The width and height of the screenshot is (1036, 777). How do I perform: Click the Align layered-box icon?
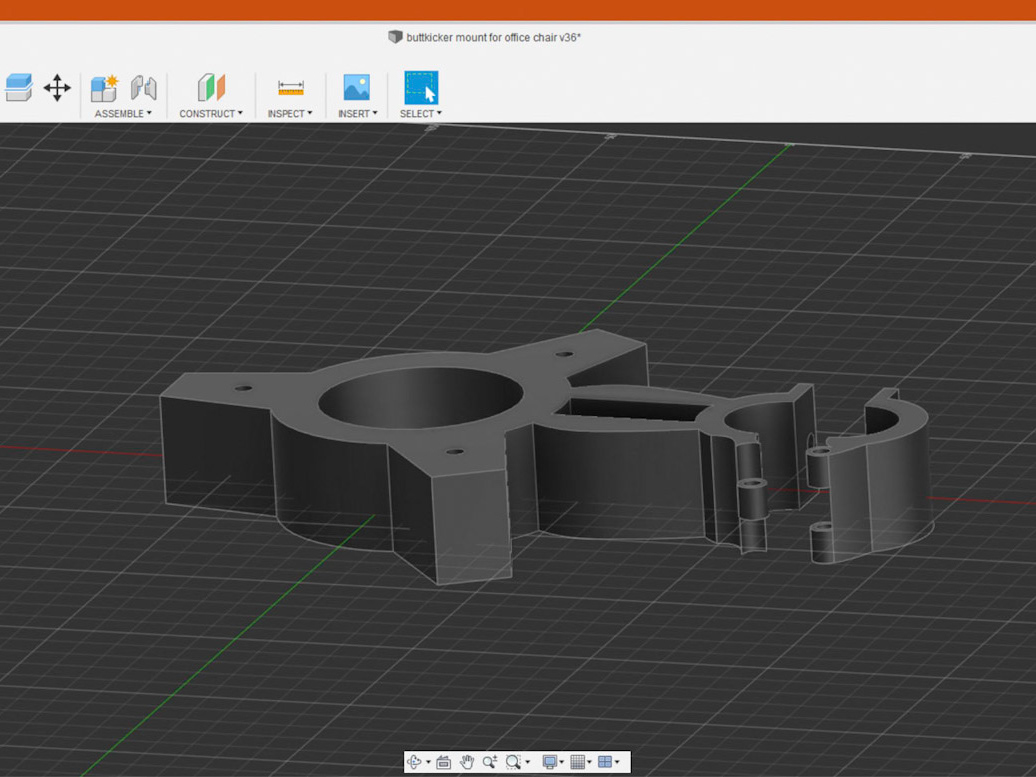pyautogui.click(x=18, y=88)
